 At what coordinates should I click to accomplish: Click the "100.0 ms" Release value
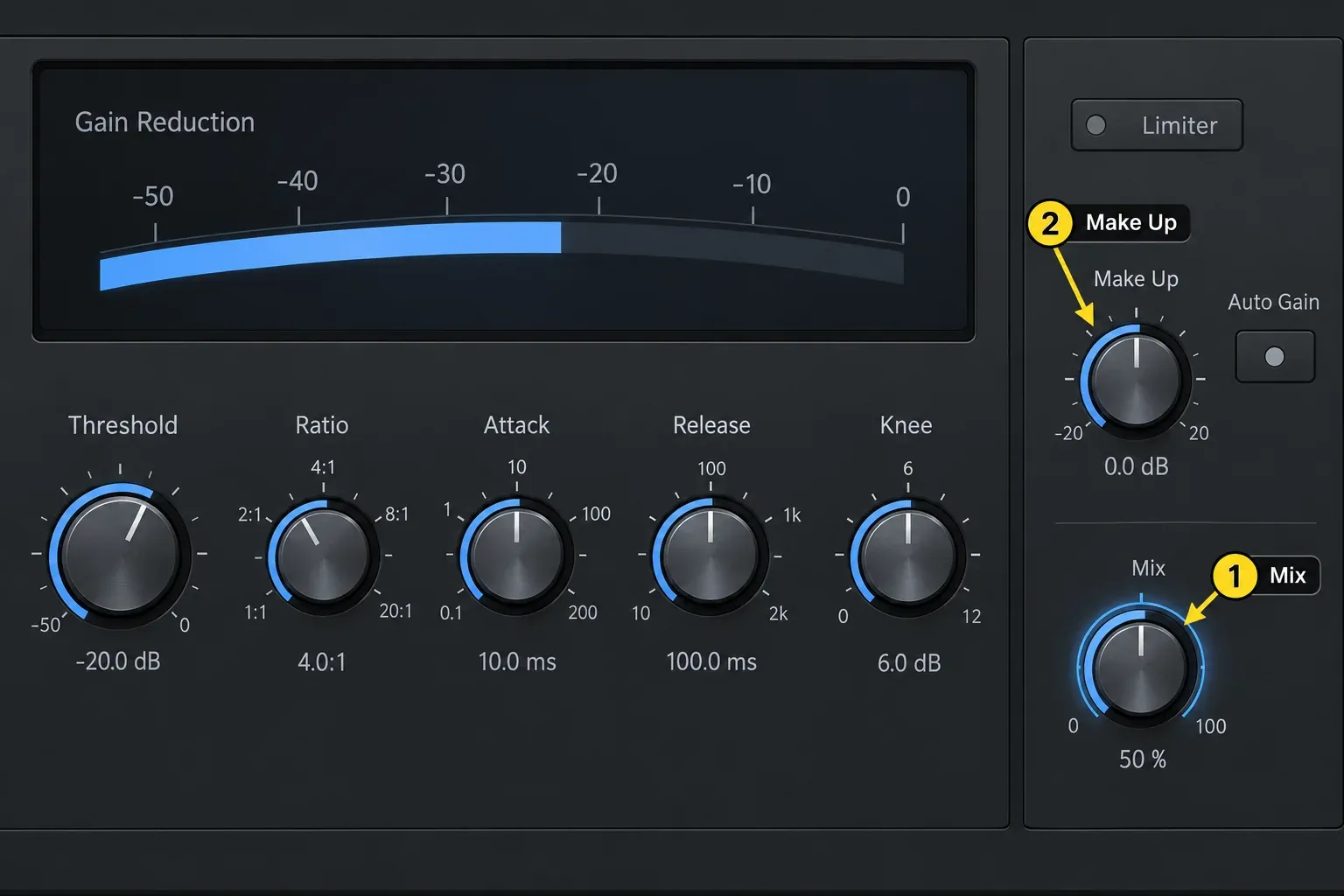point(711,661)
